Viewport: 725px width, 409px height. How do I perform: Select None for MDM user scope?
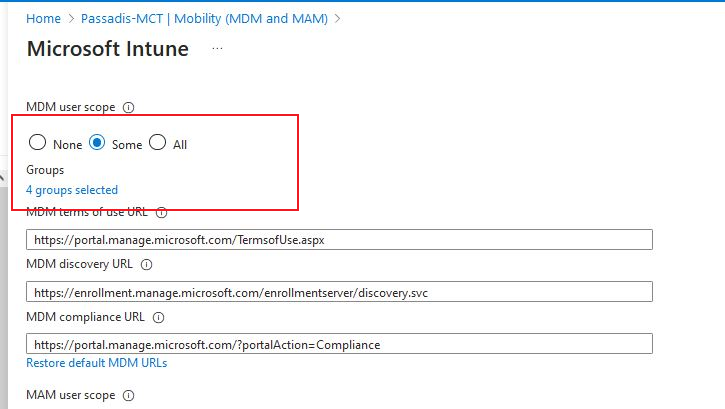[x=37, y=142]
